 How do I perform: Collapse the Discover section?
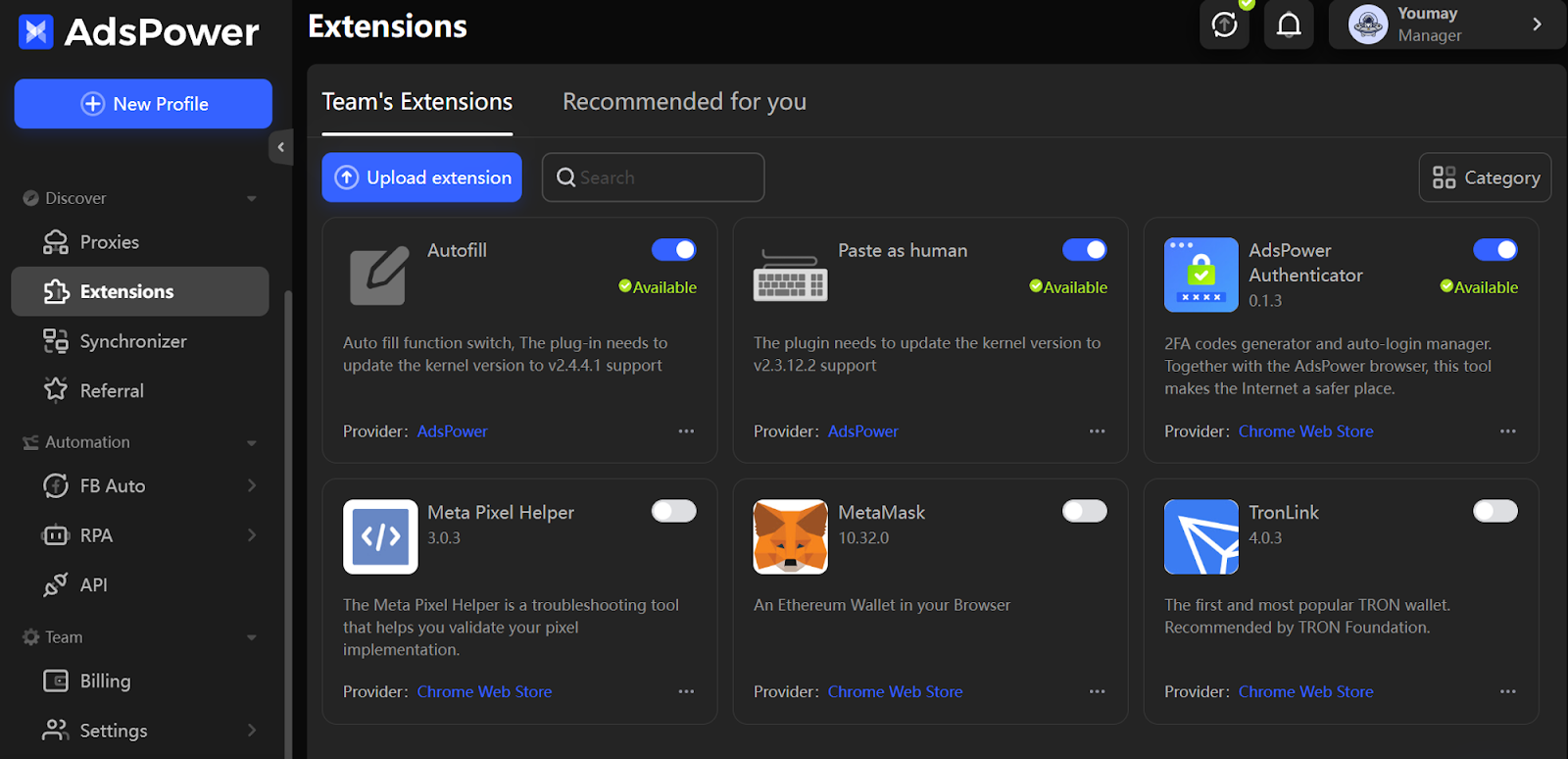pyautogui.click(x=252, y=198)
